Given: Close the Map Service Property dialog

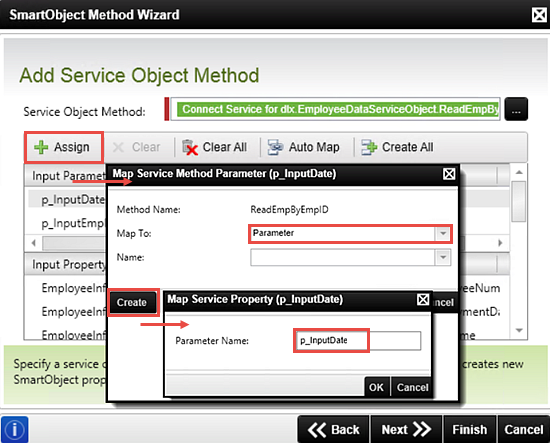Looking at the screenshot, I should click(x=423, y=300).
